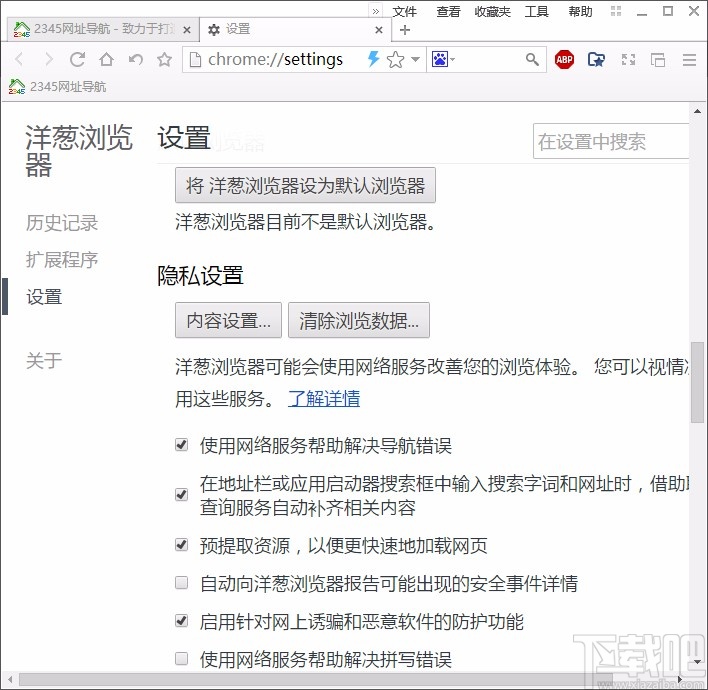Image resolution: width=708 pixels, height=690 pixels.
Task: Click the address bar chrome://settings
Action: [275, 59]
